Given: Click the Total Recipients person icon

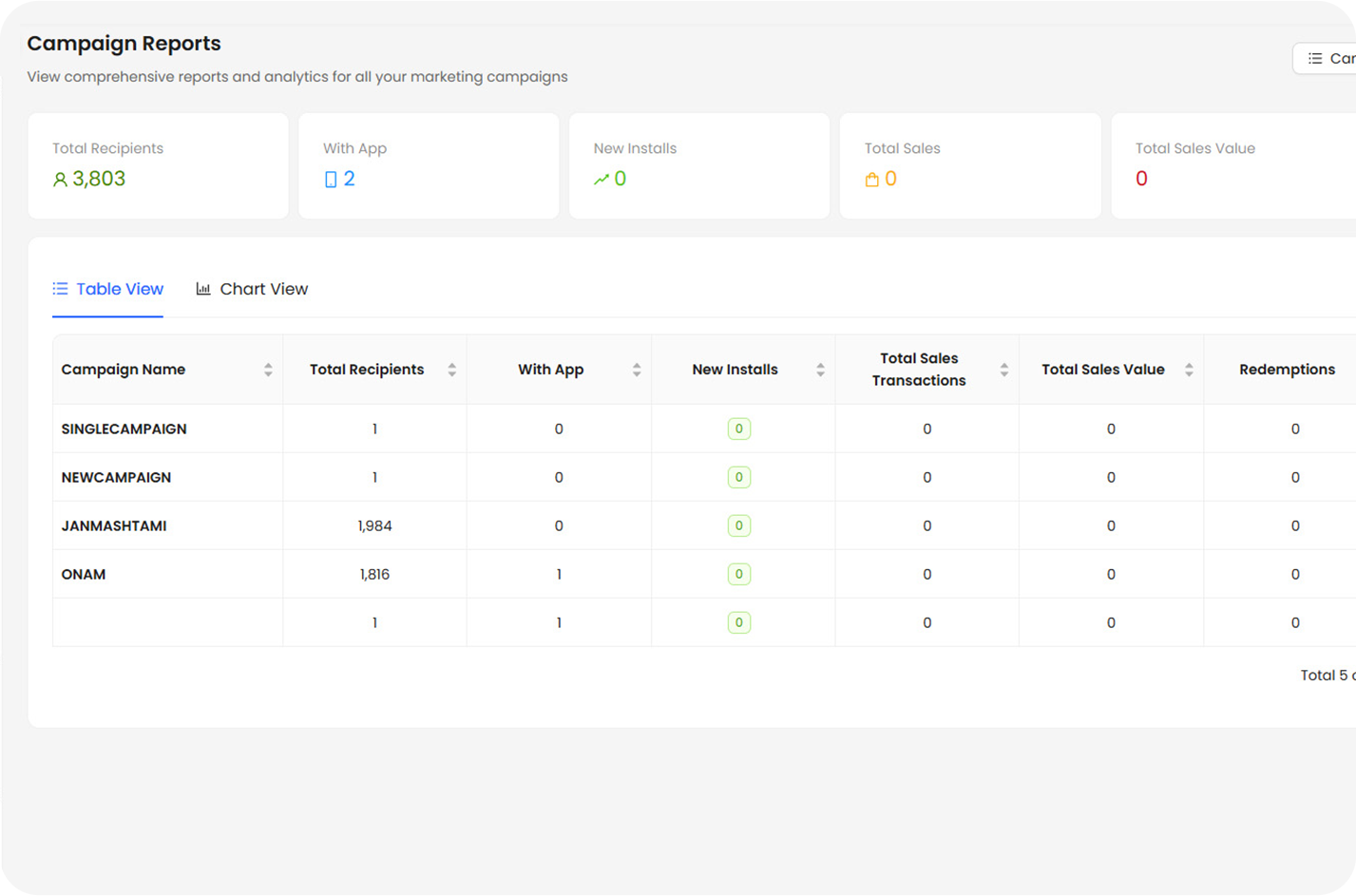Looking at the screenshot, I should coord(60,180).
